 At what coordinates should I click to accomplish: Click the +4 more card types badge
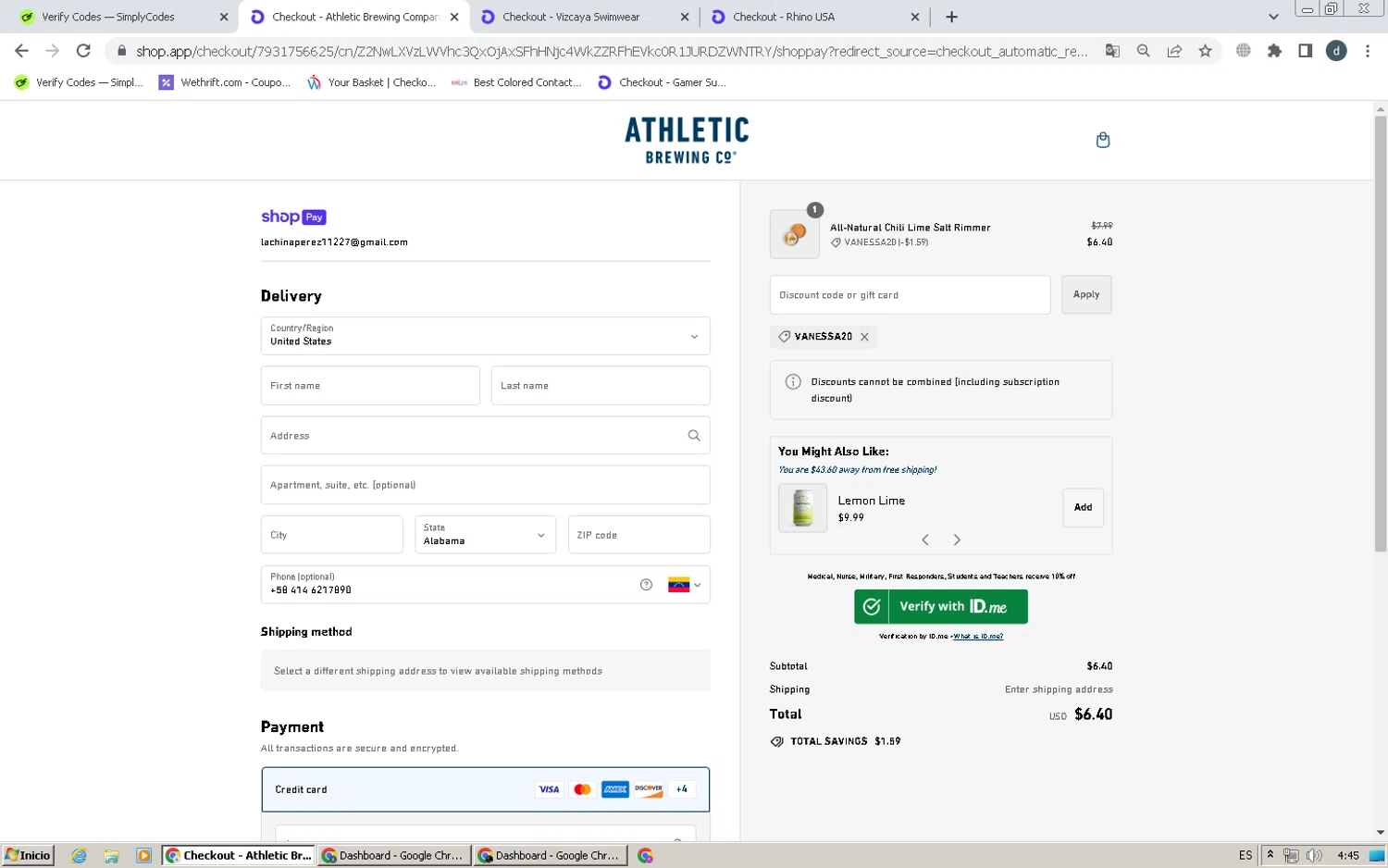[682, 789]
